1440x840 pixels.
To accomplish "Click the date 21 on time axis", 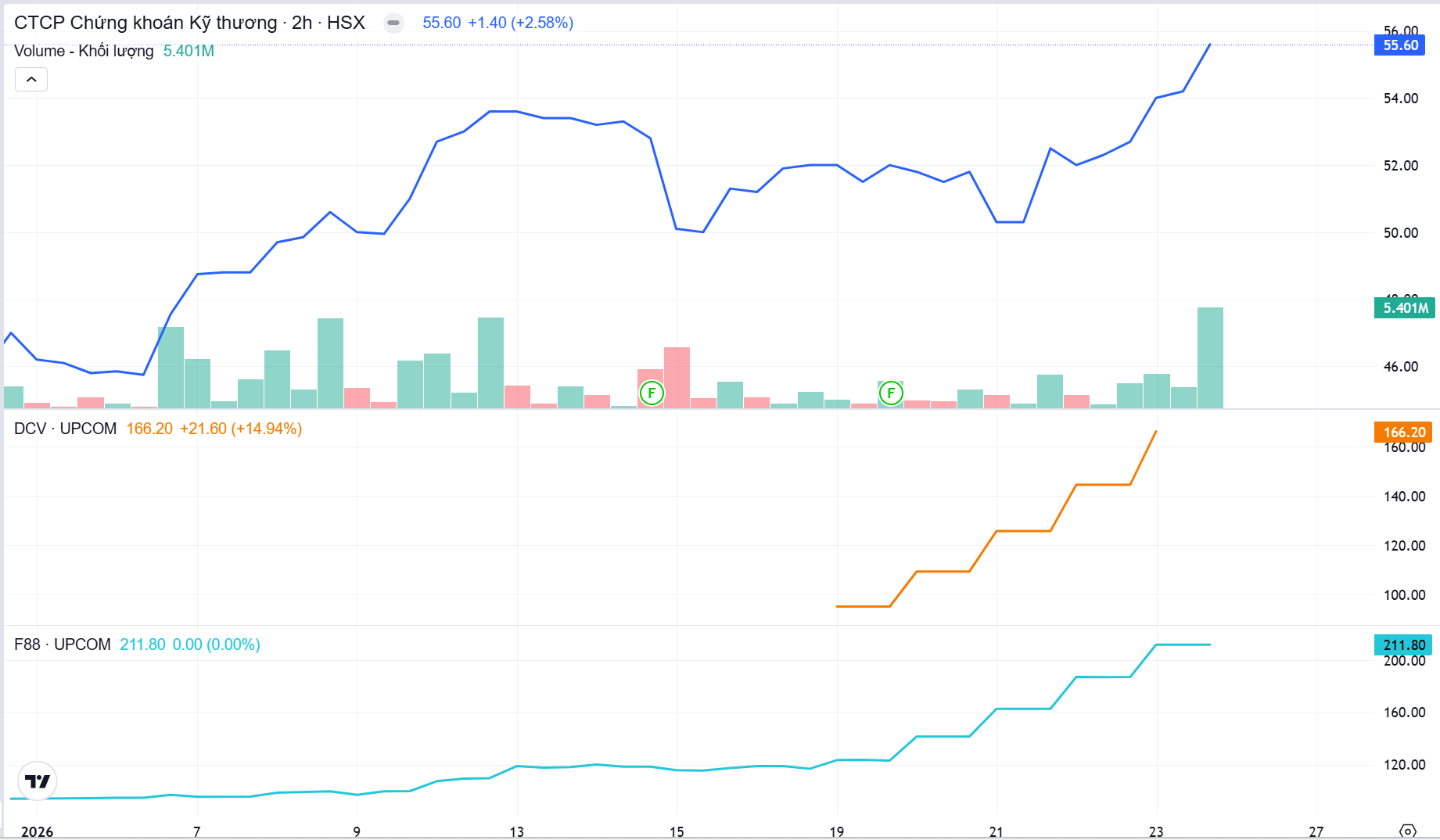I will 997,831.
